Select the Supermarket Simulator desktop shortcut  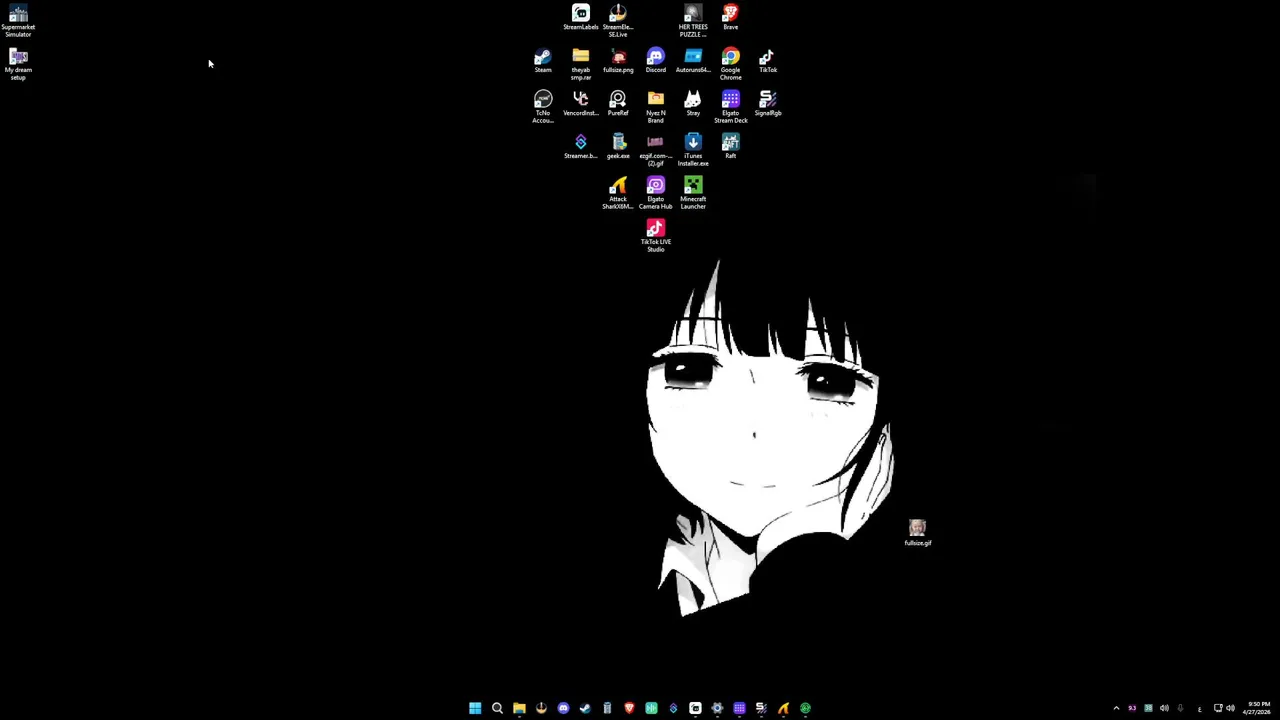18,20
